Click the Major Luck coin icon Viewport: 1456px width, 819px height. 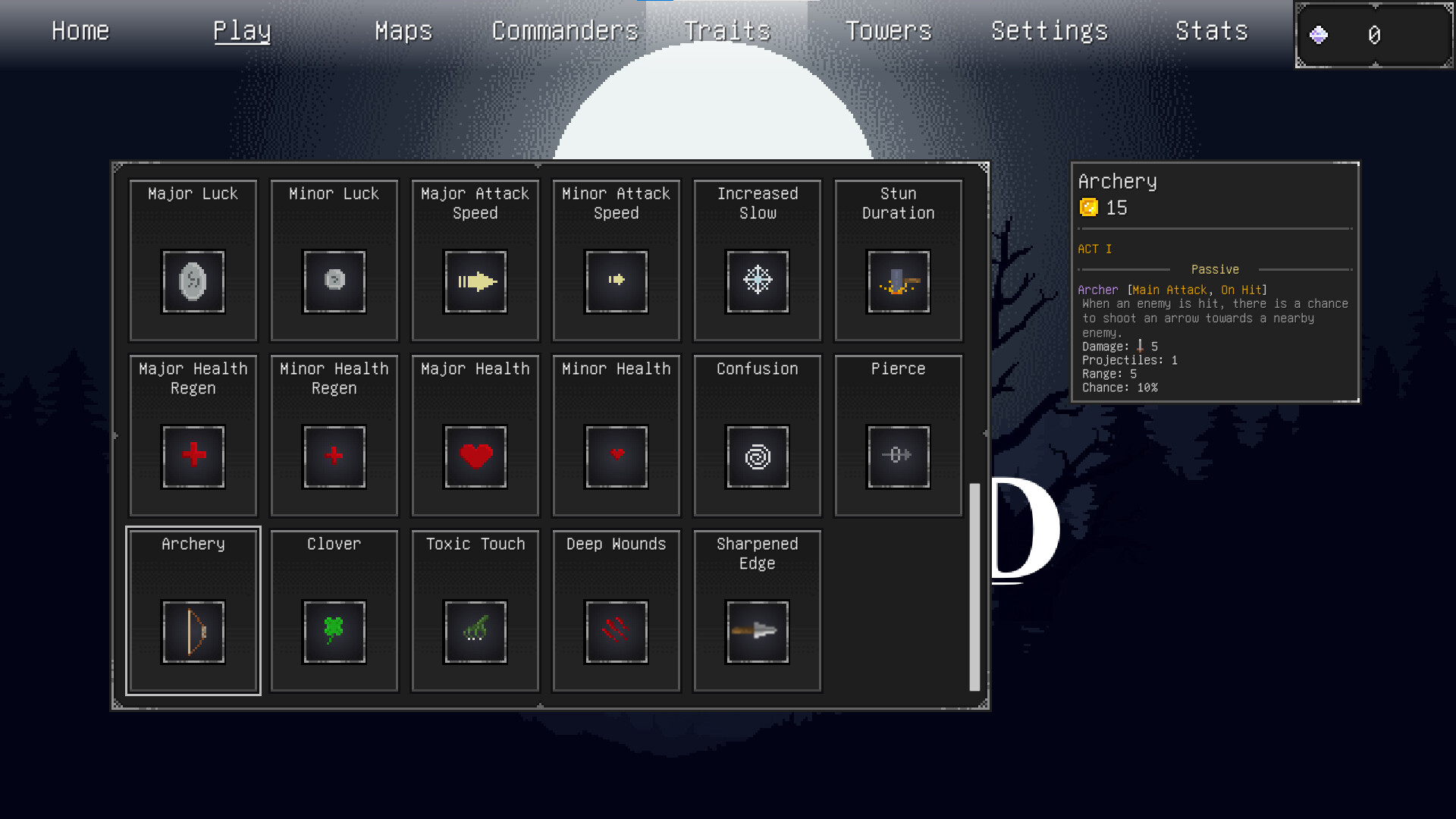[x=193, y=283]
